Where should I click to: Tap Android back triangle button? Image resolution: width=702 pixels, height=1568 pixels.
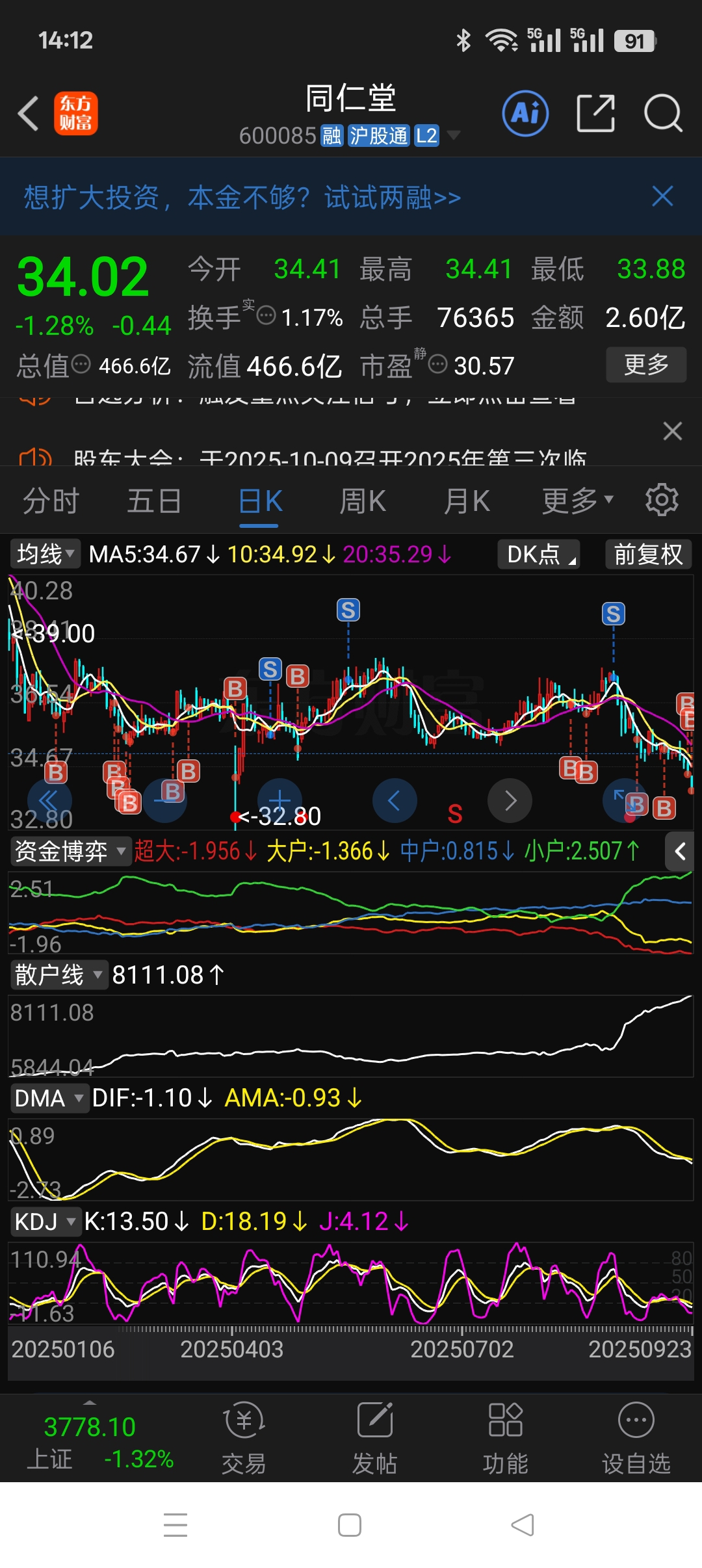click(x=523, y=1525)
